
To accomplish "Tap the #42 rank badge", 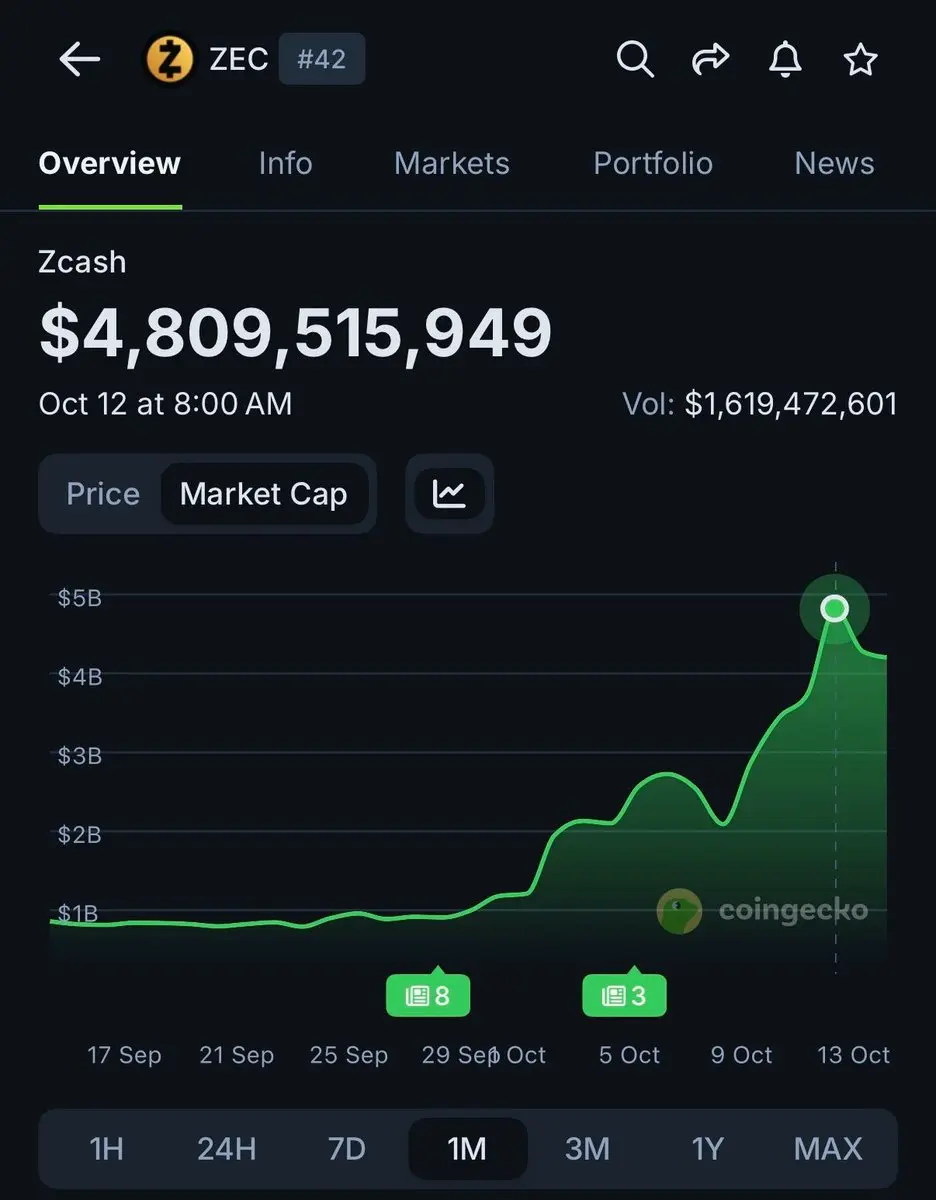I will 321,59.
